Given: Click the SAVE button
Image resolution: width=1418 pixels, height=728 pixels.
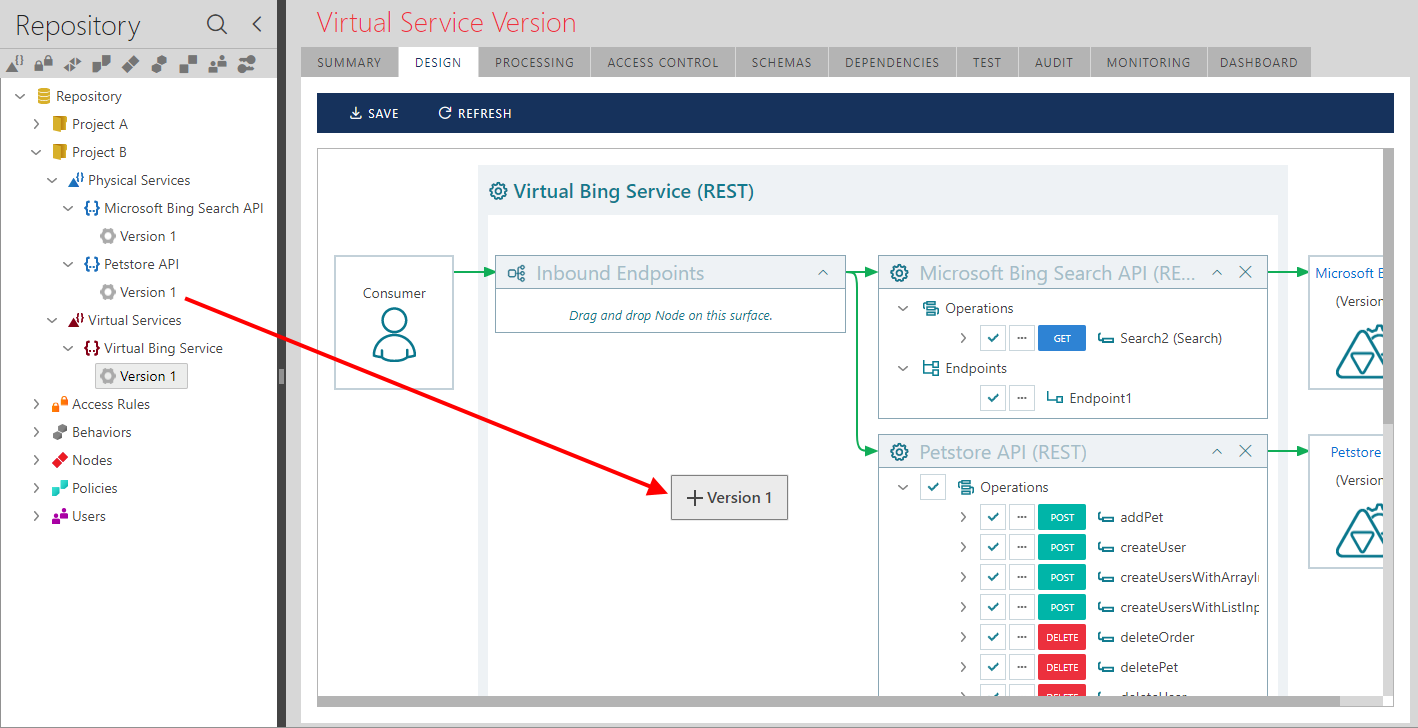Looking at the screenshot, I should (x=374, y=113).
